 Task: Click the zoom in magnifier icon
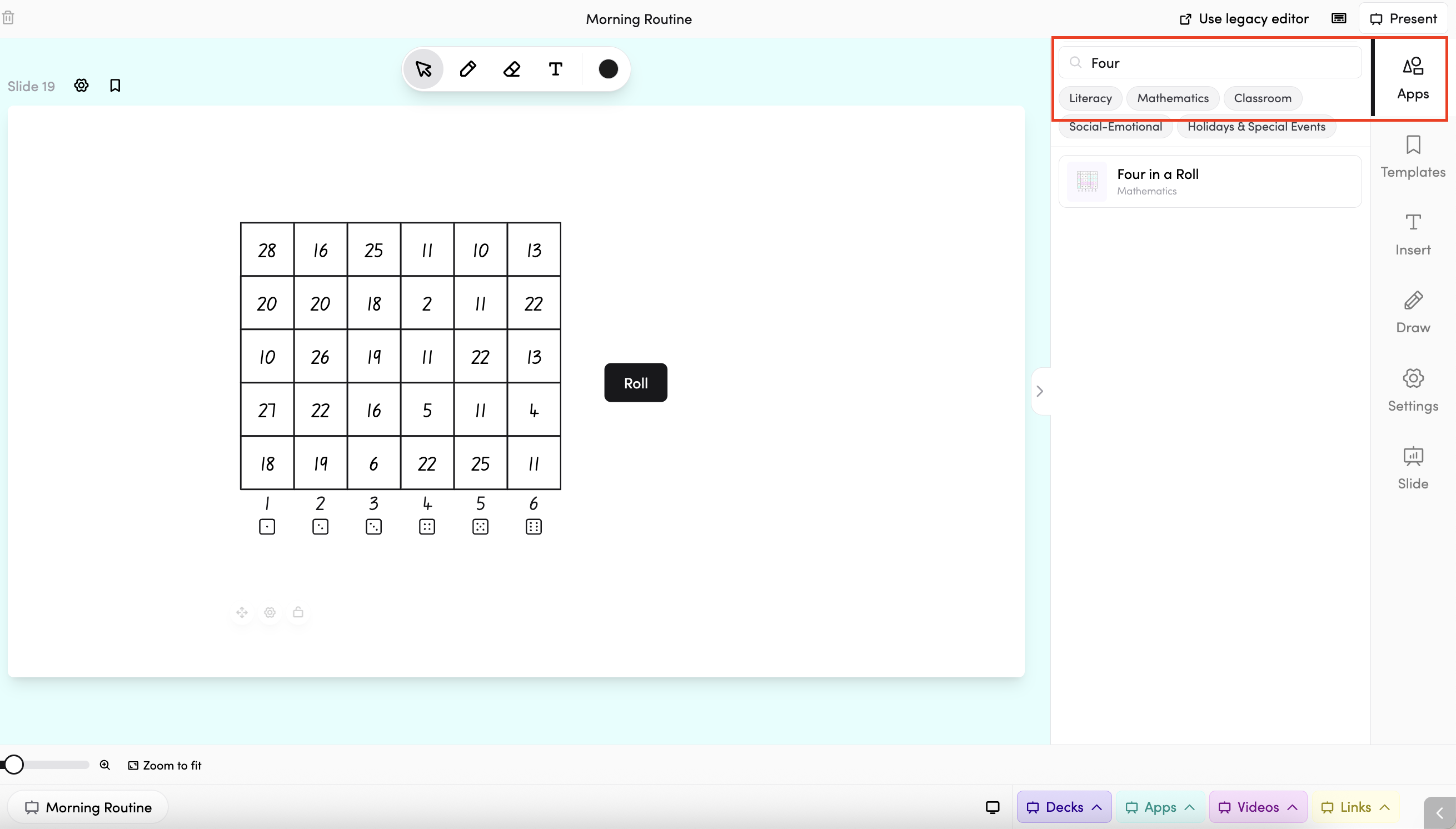pos(105,765)
